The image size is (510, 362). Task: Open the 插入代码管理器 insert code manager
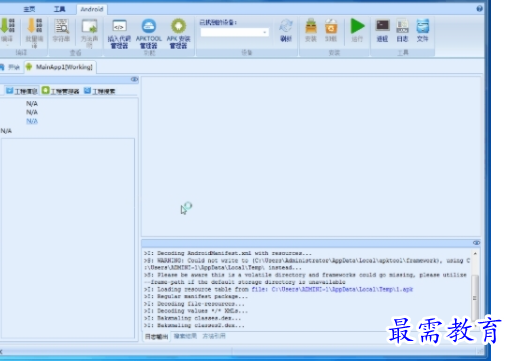click(119, 33)
